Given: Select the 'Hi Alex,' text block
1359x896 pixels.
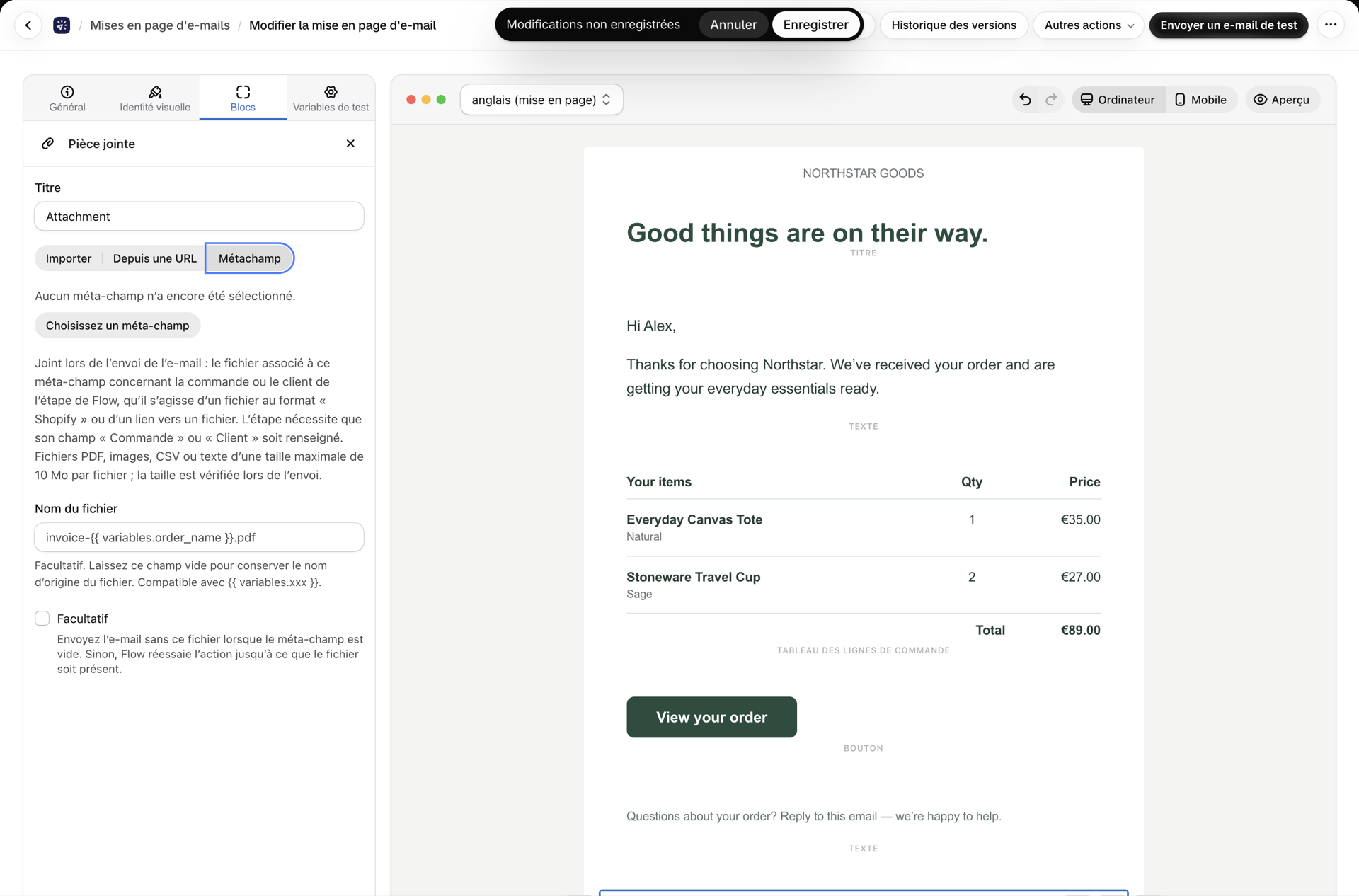Looking at the screenshot, I should (651, 326).
